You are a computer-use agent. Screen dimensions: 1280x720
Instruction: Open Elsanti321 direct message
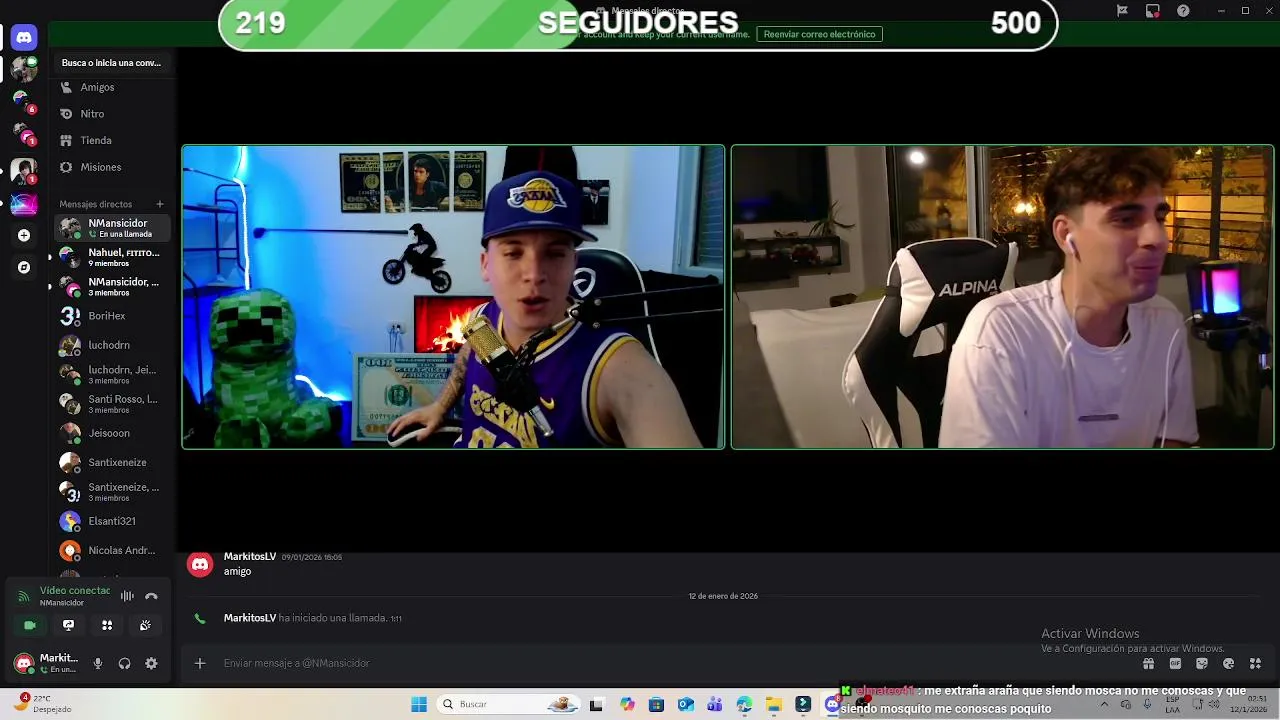point(111,521)
